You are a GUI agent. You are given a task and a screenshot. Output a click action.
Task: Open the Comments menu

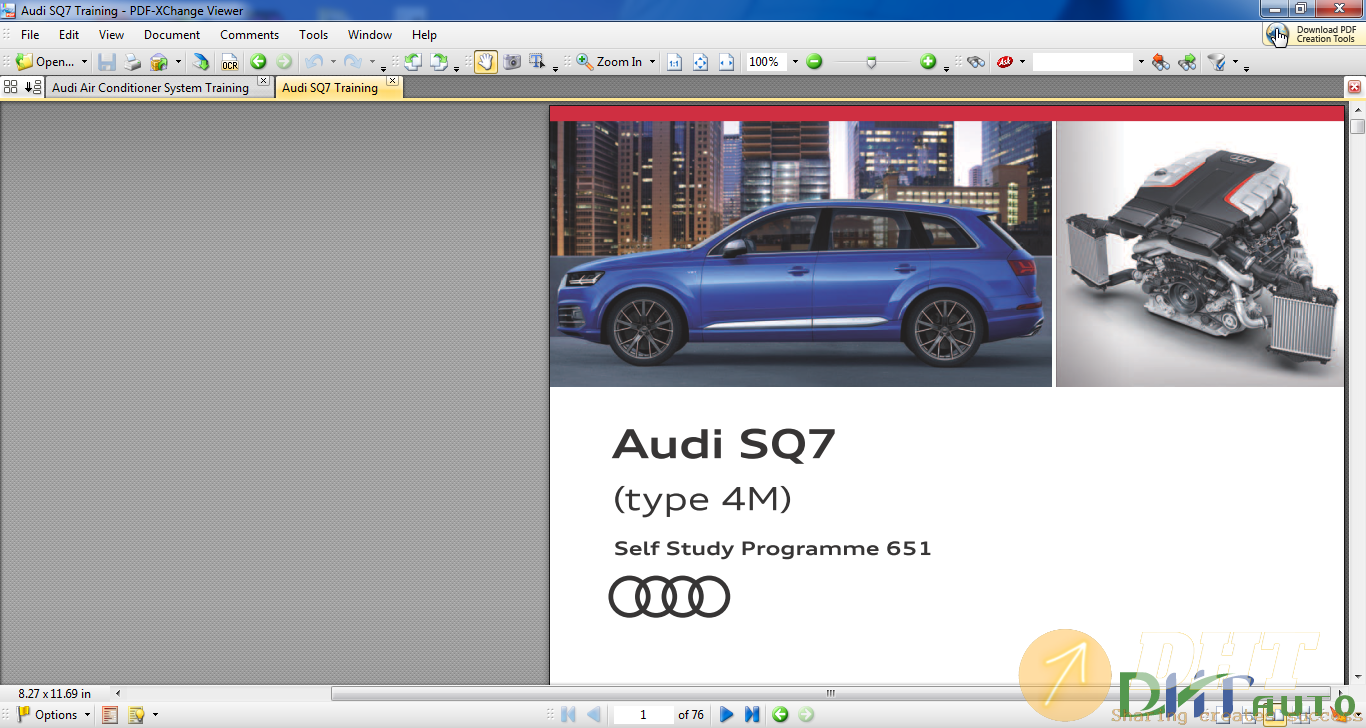click(x=250, y=34)
